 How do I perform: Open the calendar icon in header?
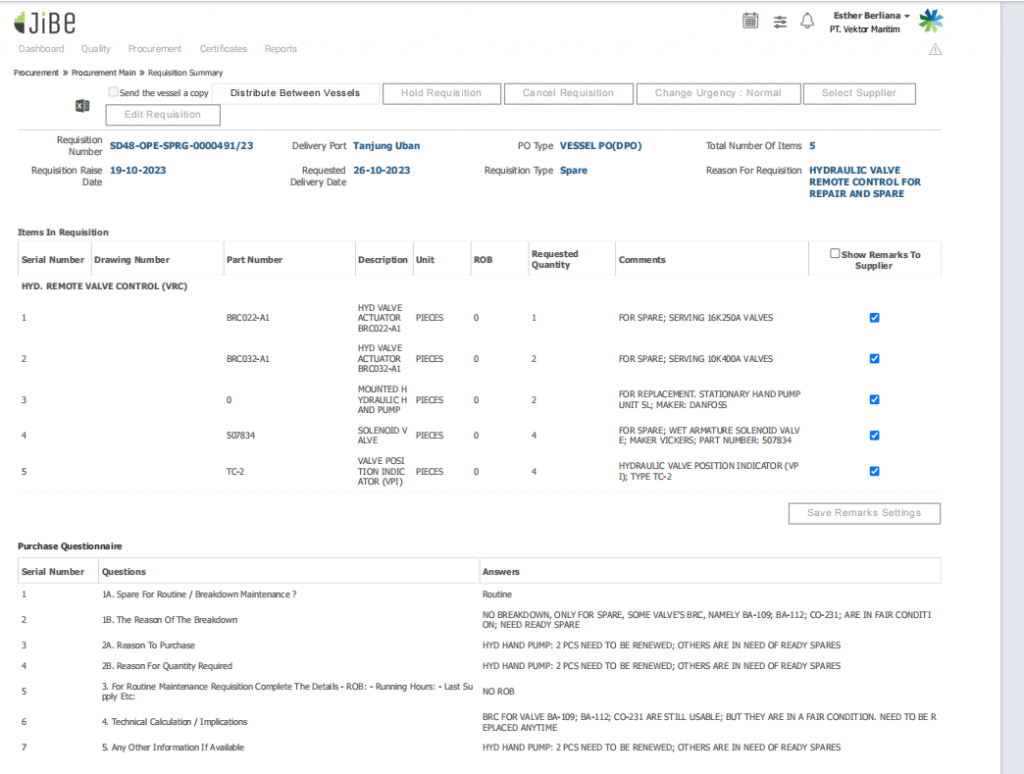point(750,21)
